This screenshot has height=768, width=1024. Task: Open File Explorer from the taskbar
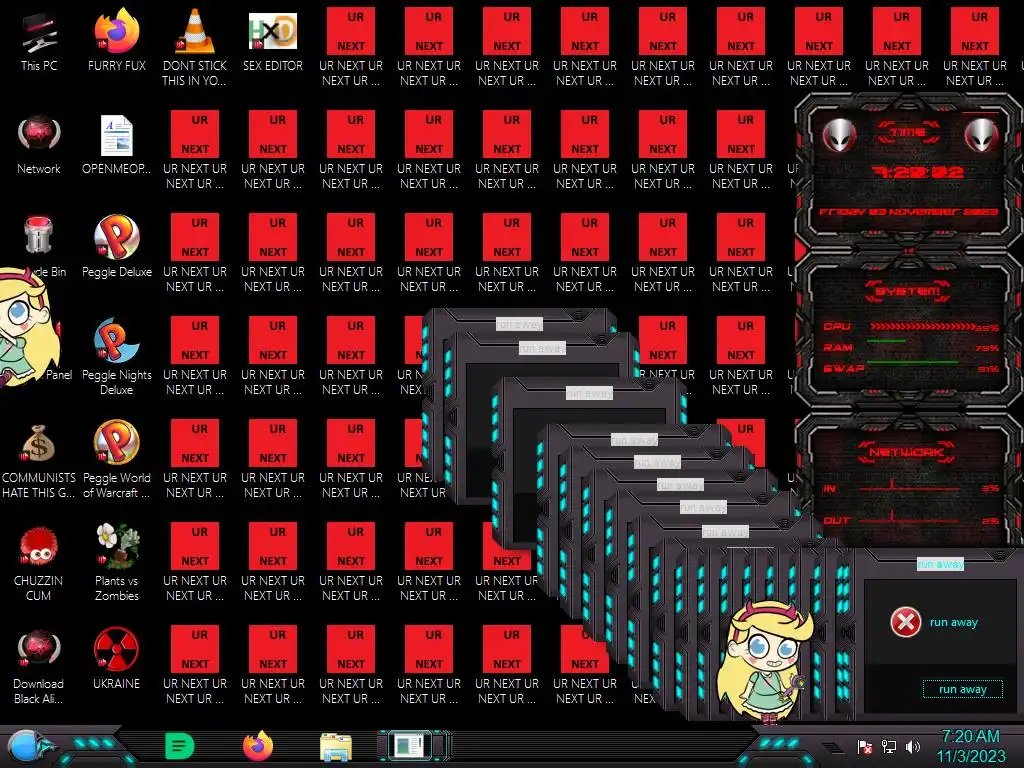click(x=336, y=747)
